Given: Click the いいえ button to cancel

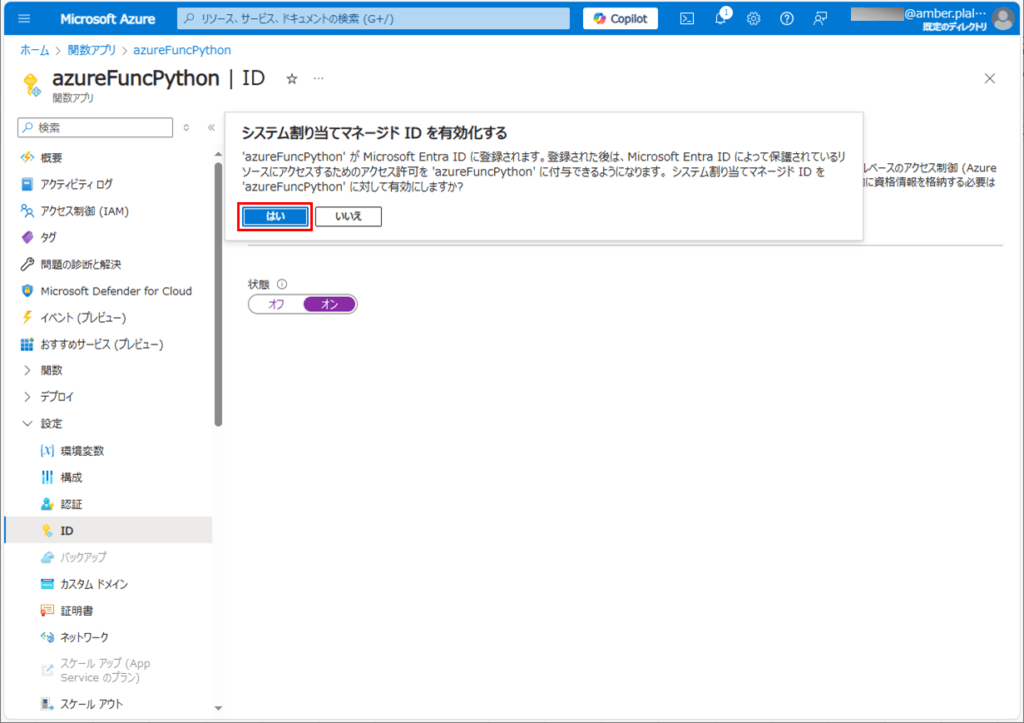Looking at the screenshot, I should coord(348,216).
